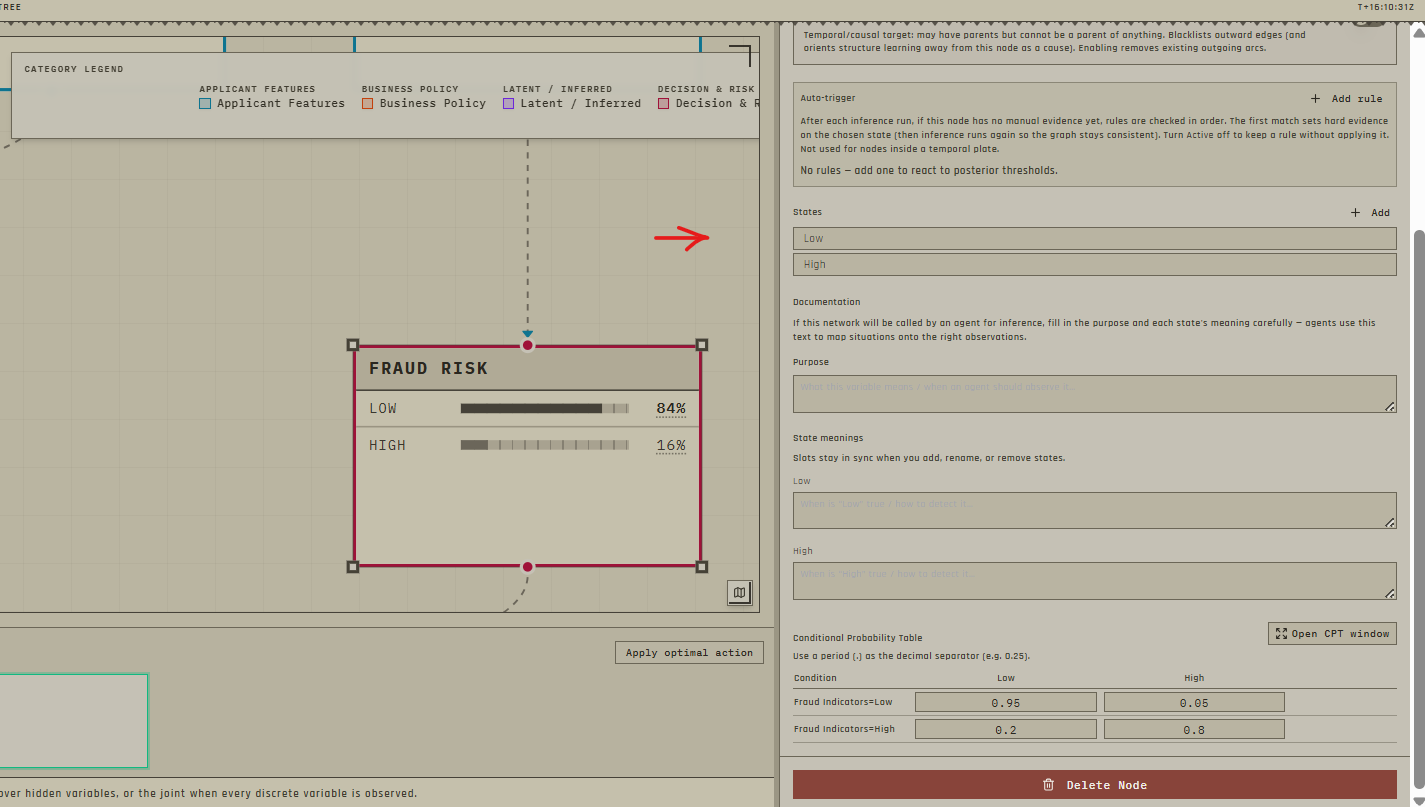Click the Applicant Features legend swatch
Image resolution: width=1425 pixels, height=807 pixels.
click(x=205, y=103)
